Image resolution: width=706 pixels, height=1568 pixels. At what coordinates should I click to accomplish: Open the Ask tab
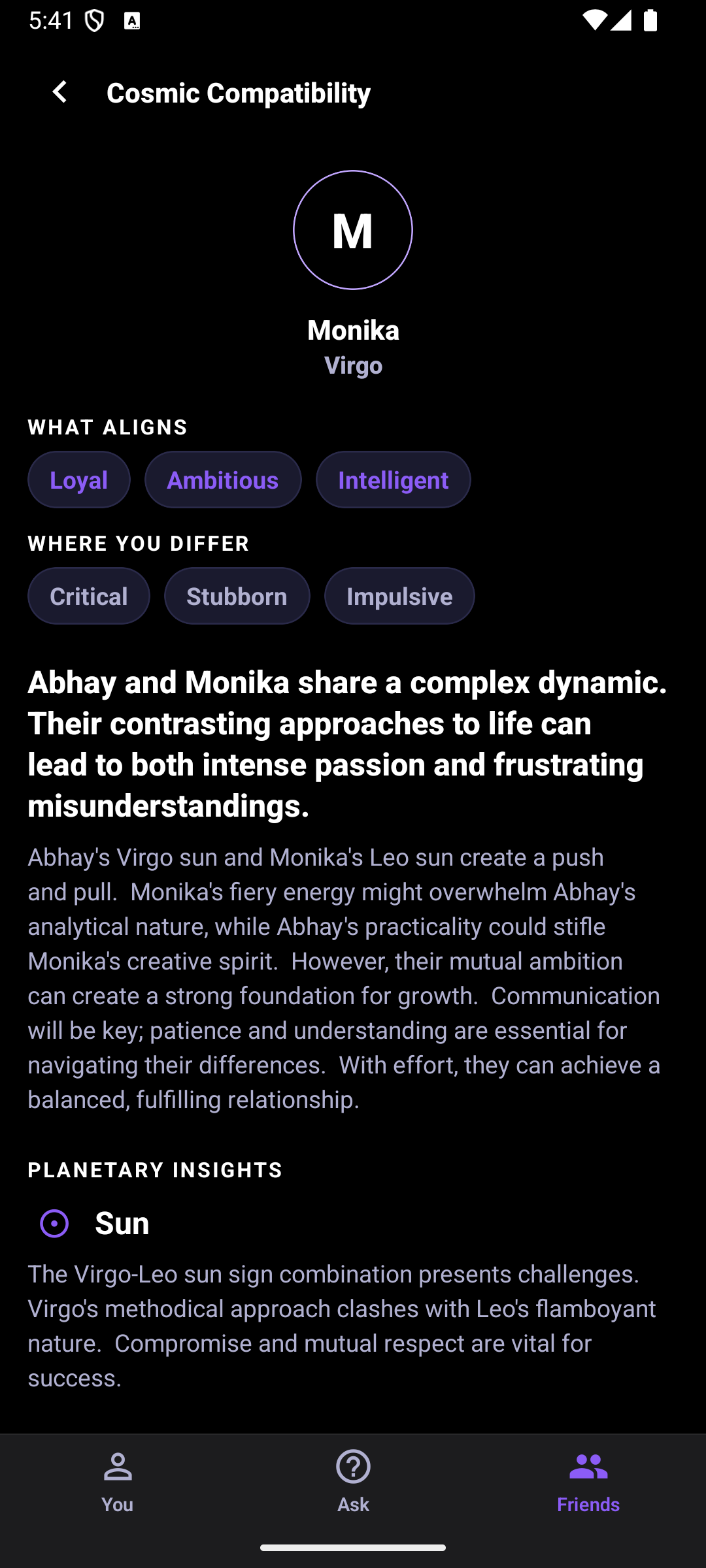coord(353,1480)
